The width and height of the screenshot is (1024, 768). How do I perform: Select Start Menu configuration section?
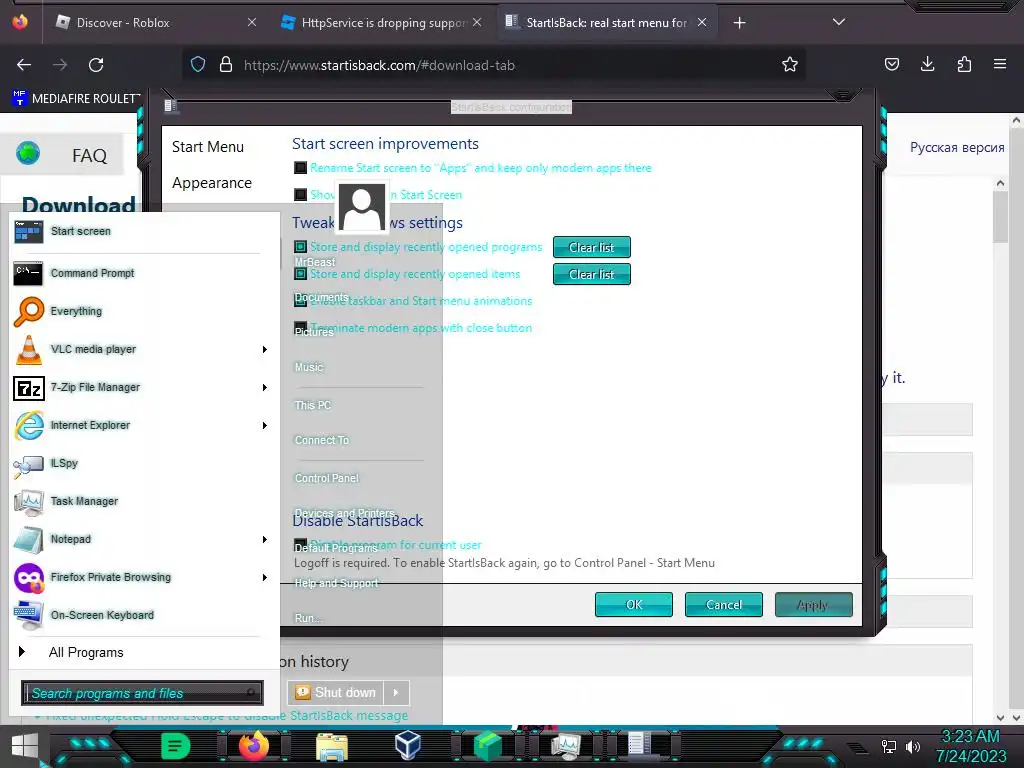click(208, 147)
